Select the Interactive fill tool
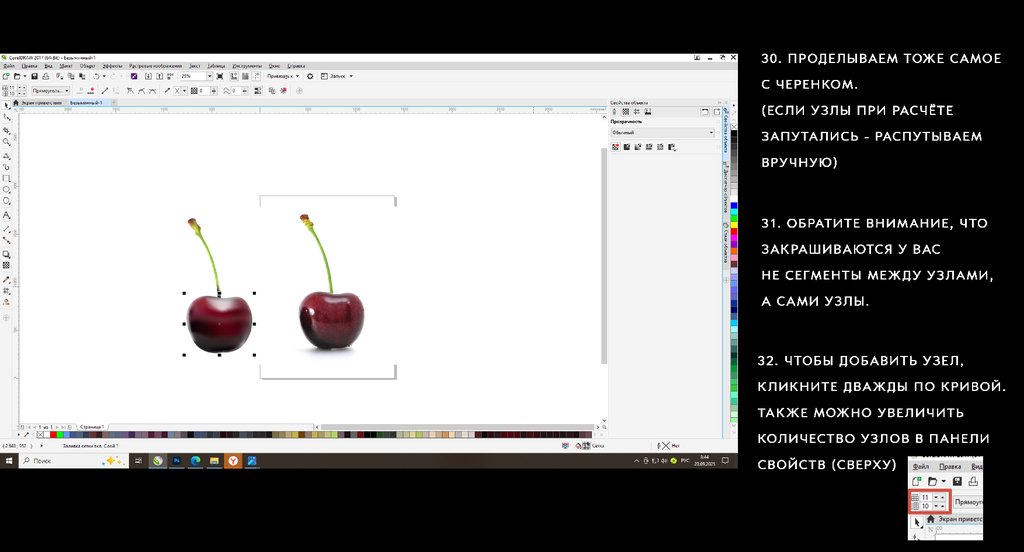This screenshot has width=1024, height=552. pyautogui.click(x=7, y=291)
